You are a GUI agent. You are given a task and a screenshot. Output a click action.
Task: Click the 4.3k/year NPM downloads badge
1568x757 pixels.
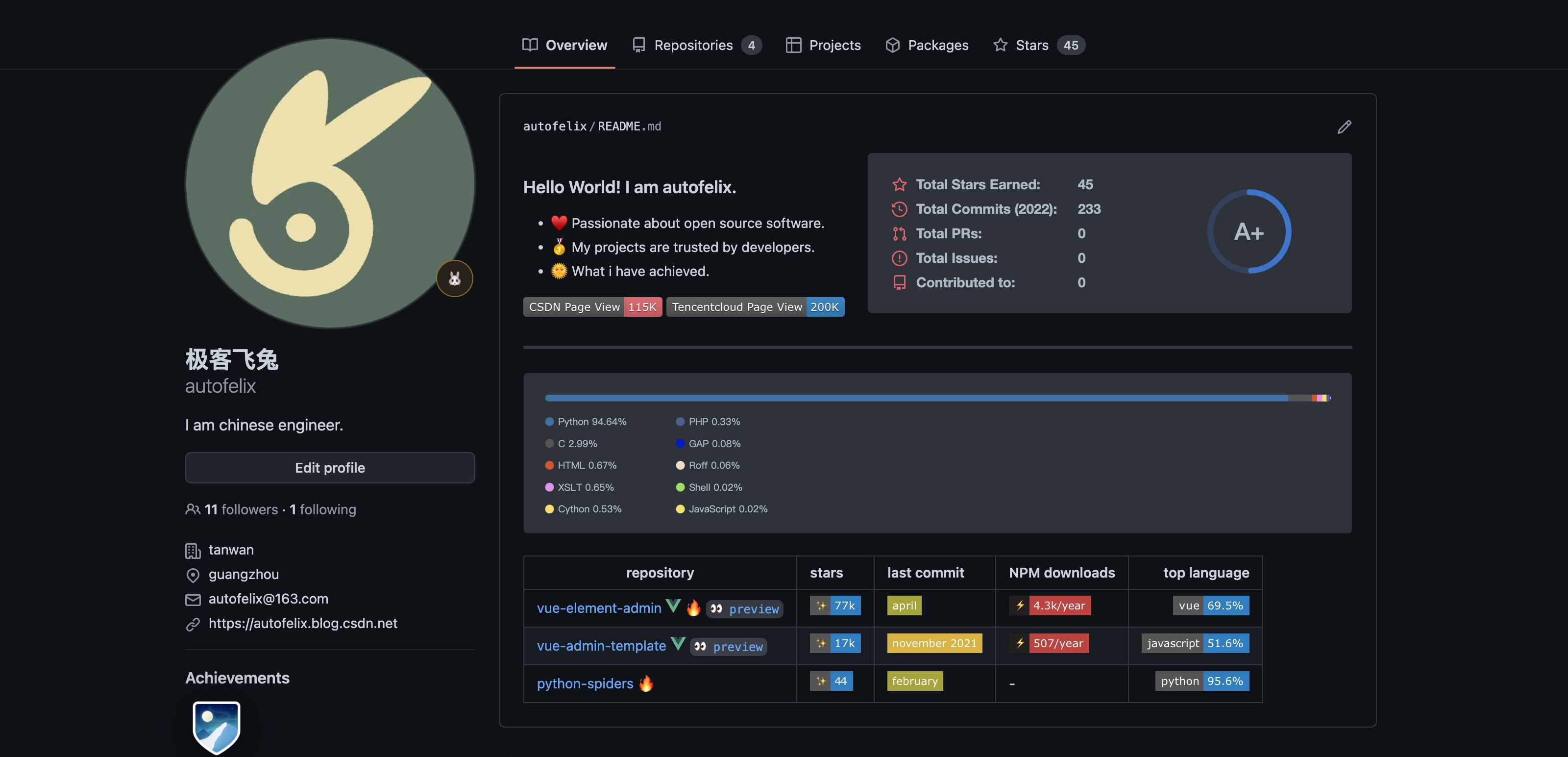(1050, 606)
